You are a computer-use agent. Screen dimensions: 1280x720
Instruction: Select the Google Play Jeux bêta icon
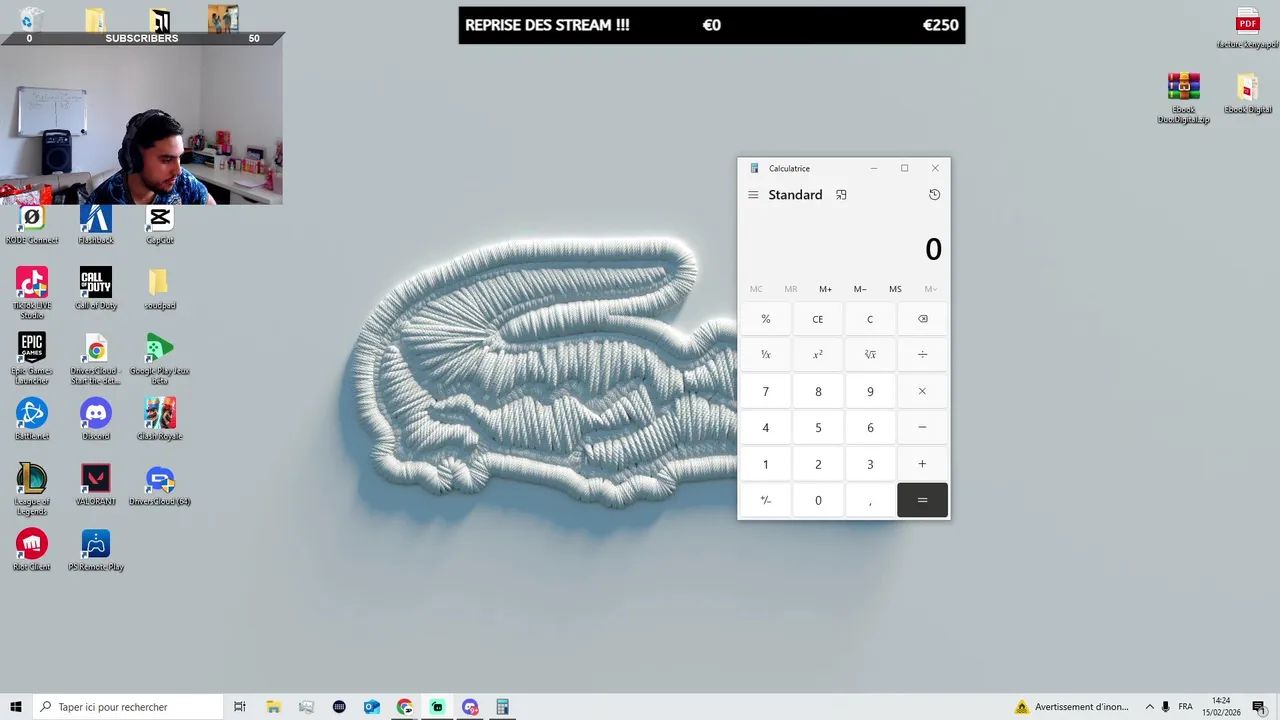coord(160,358)
